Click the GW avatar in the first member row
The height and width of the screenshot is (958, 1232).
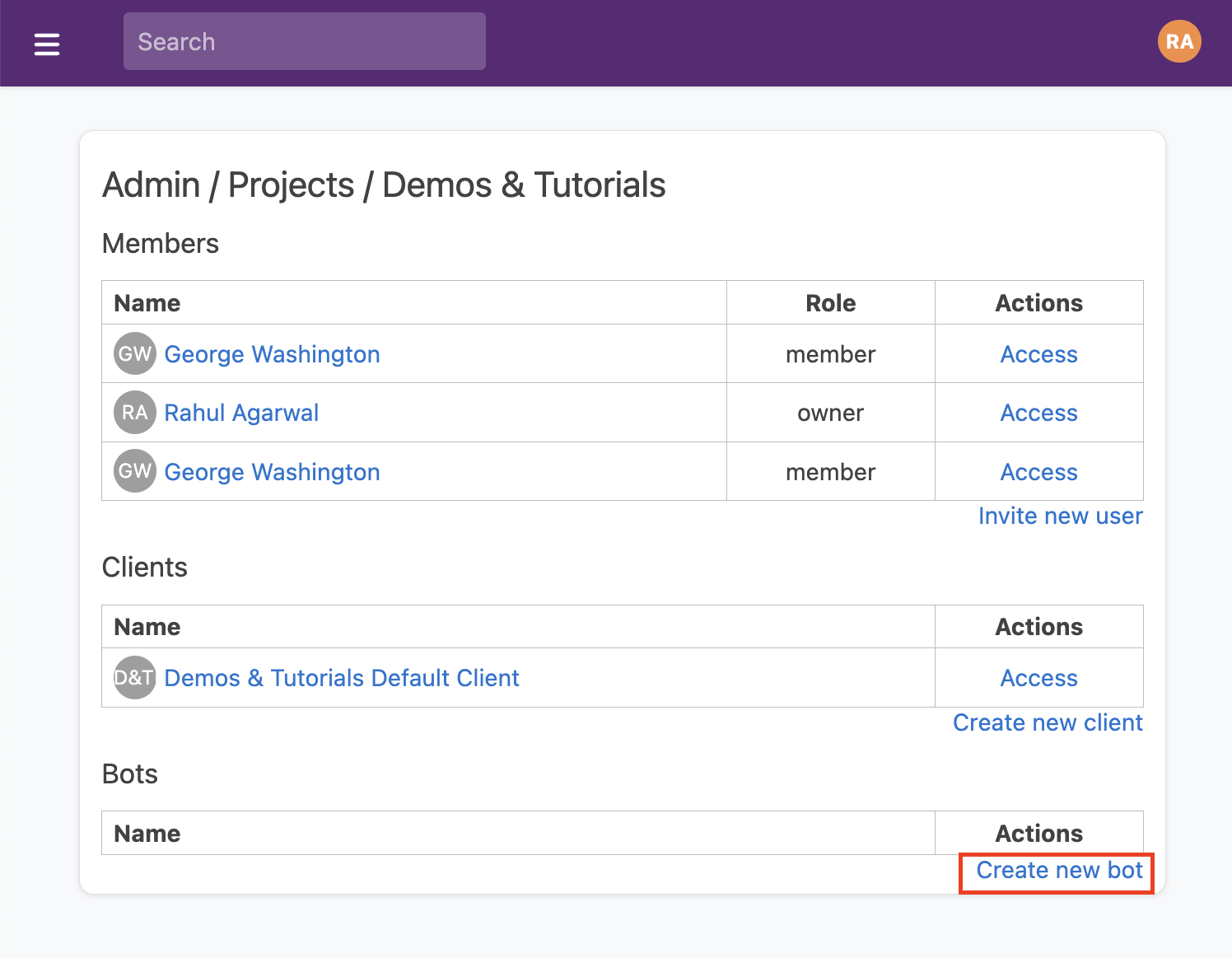pyautogui.click(x=135, y=354)
